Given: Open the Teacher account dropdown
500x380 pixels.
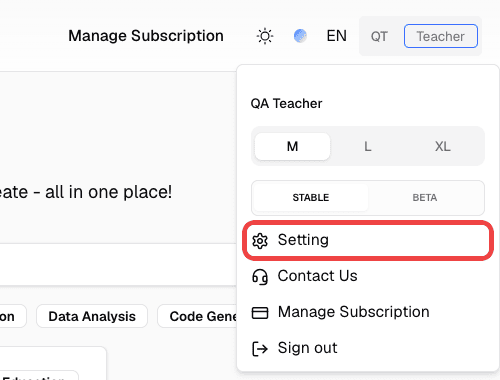Looking at the screenshot, I should [441, 36].
